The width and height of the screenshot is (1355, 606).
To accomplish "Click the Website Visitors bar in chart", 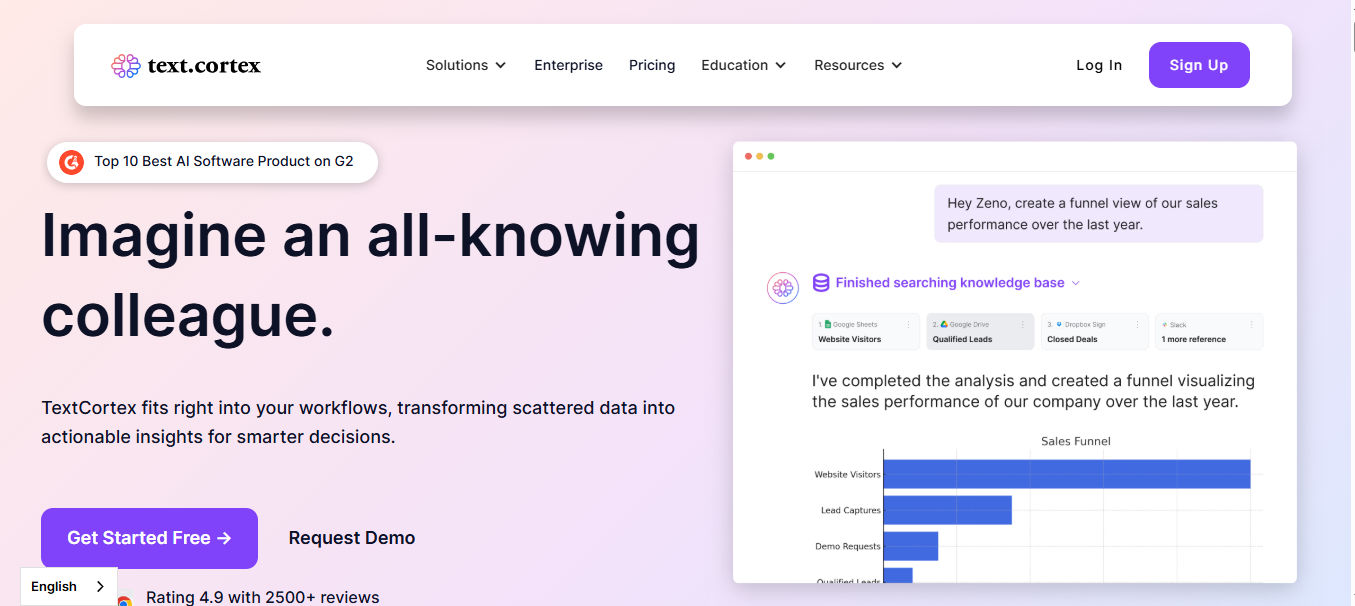I will [1067, 474].
